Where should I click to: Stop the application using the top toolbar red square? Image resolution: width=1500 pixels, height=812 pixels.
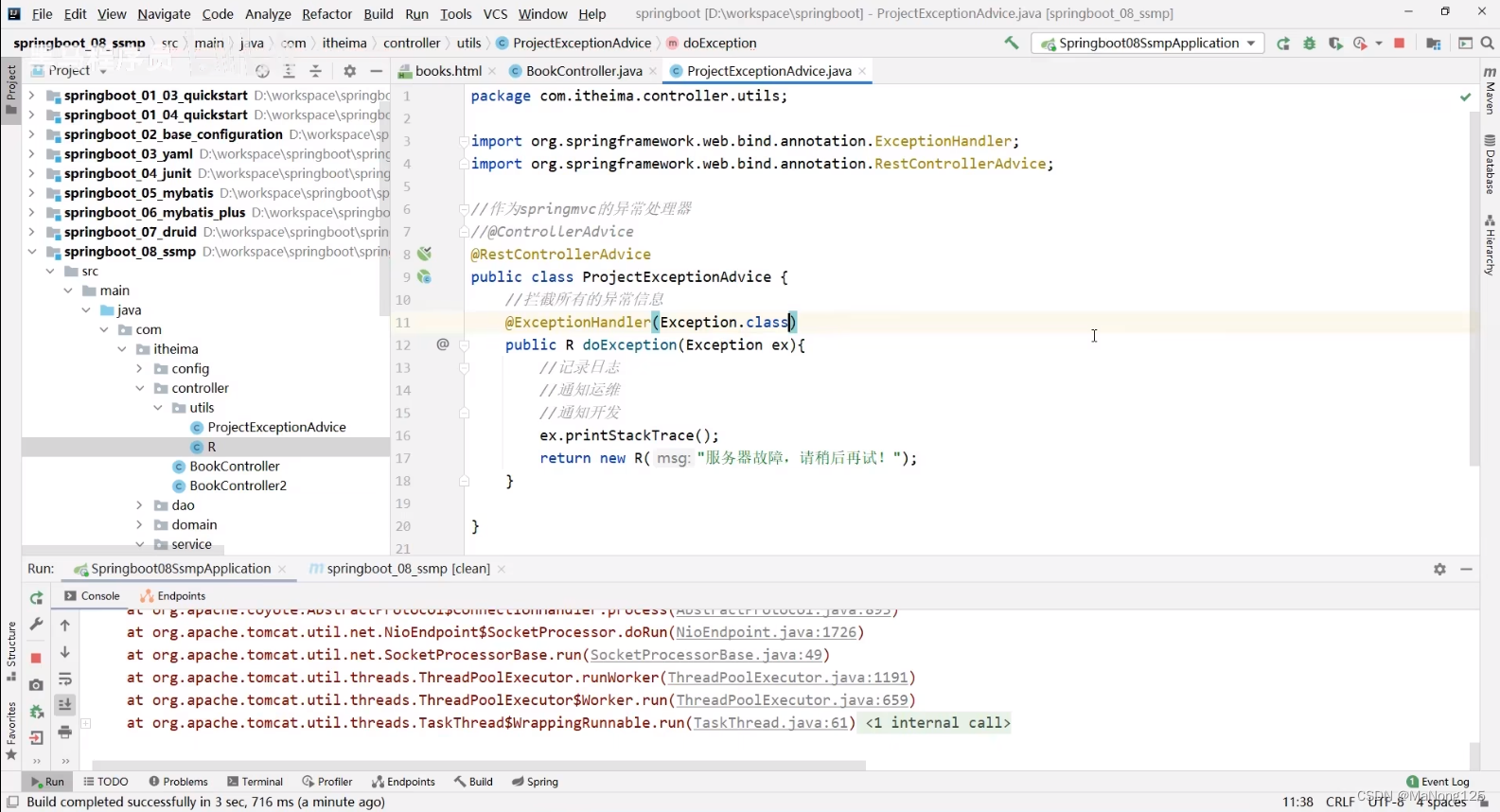click(x=1400, y=44)
